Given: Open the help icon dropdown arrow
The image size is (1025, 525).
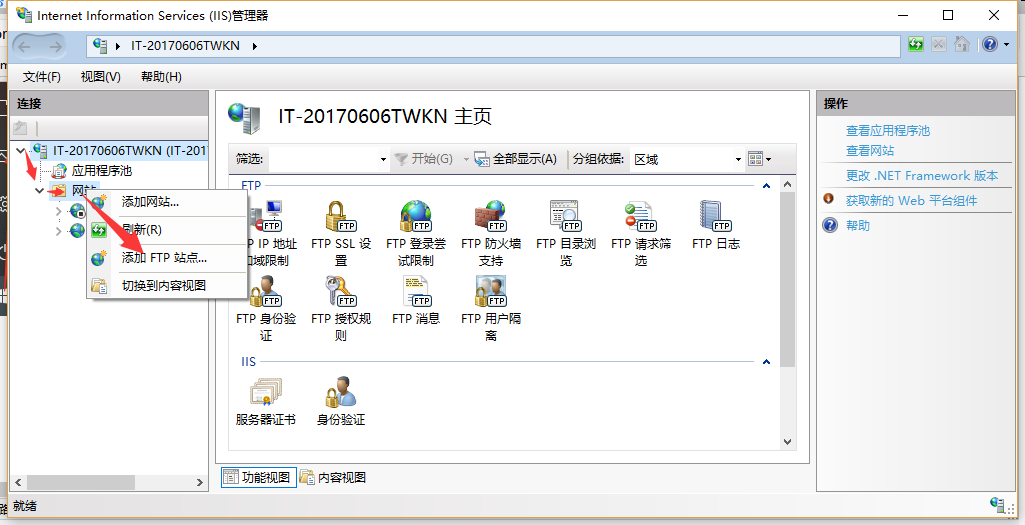Looking at the screenshot, I should (x=1007, y=44).
